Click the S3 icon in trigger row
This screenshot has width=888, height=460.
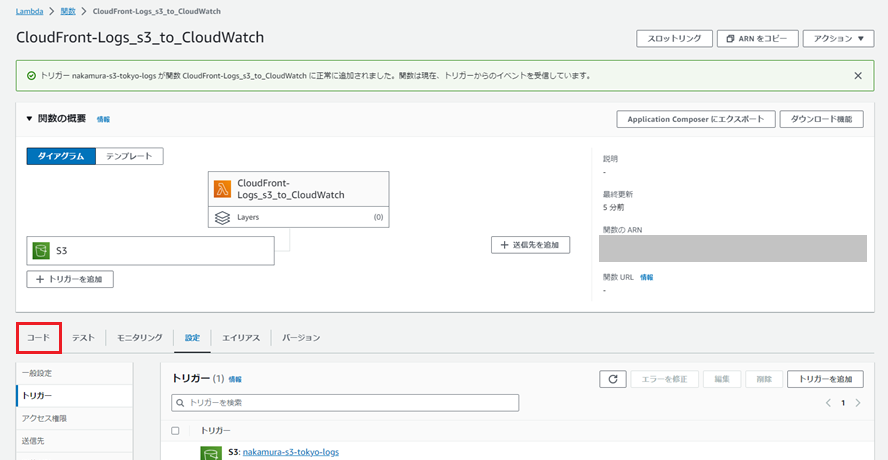210,453
